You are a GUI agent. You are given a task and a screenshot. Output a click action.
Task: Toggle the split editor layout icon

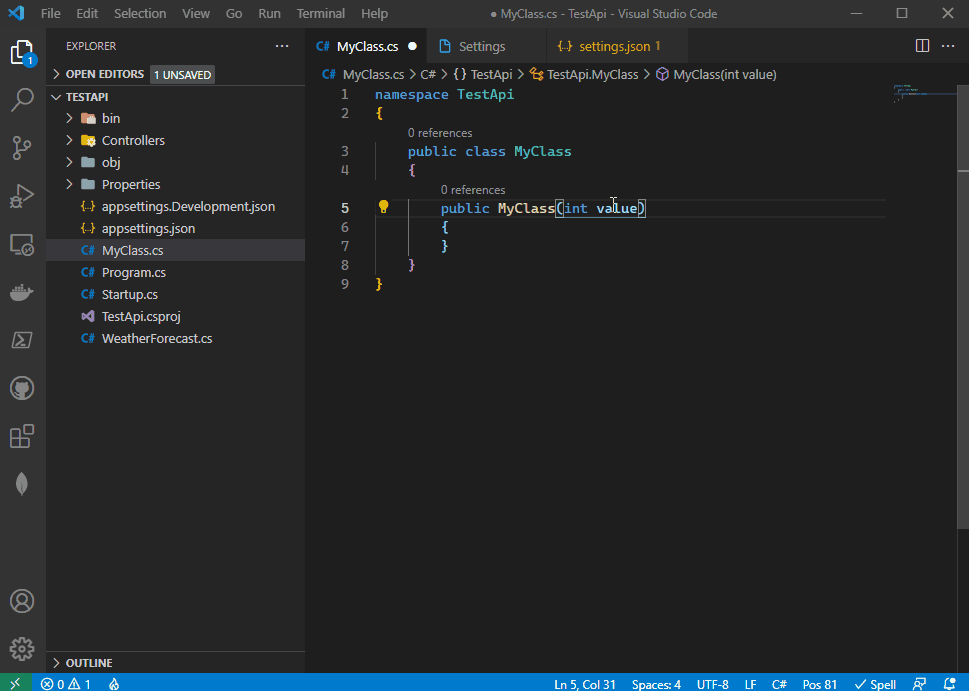[x=920, y=46]
